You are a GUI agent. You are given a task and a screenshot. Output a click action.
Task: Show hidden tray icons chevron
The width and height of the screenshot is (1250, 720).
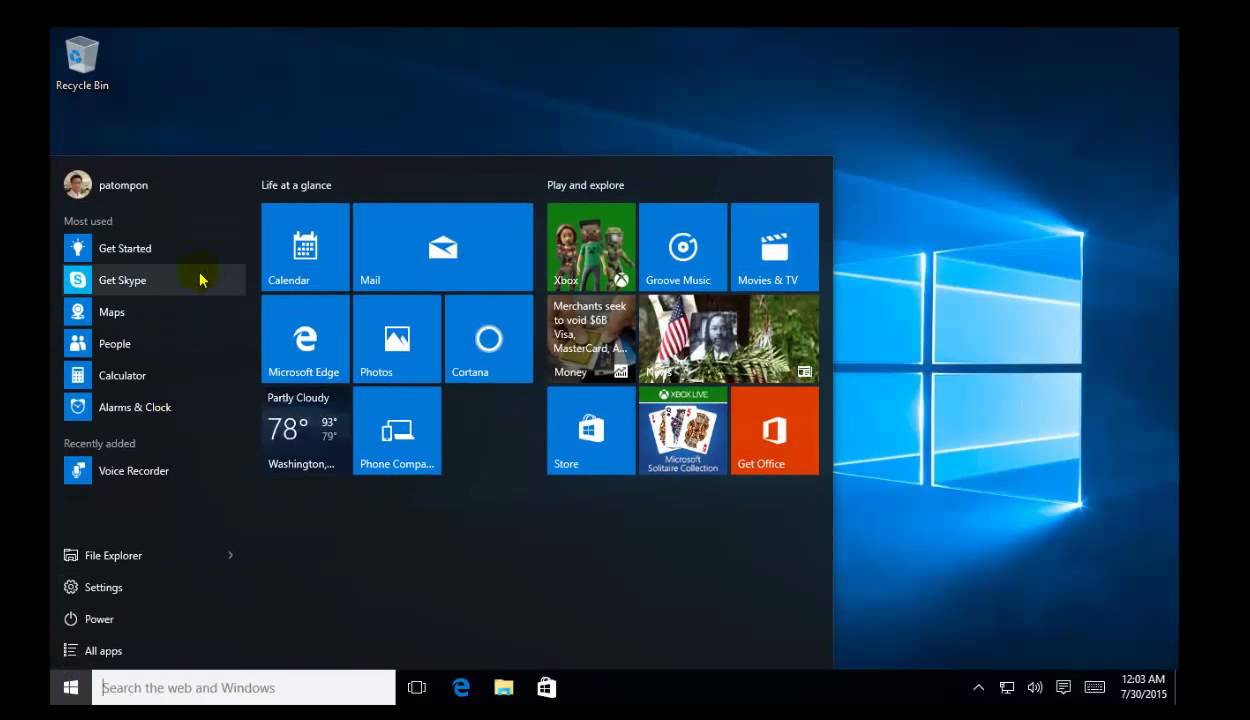[x=978, y=688]
